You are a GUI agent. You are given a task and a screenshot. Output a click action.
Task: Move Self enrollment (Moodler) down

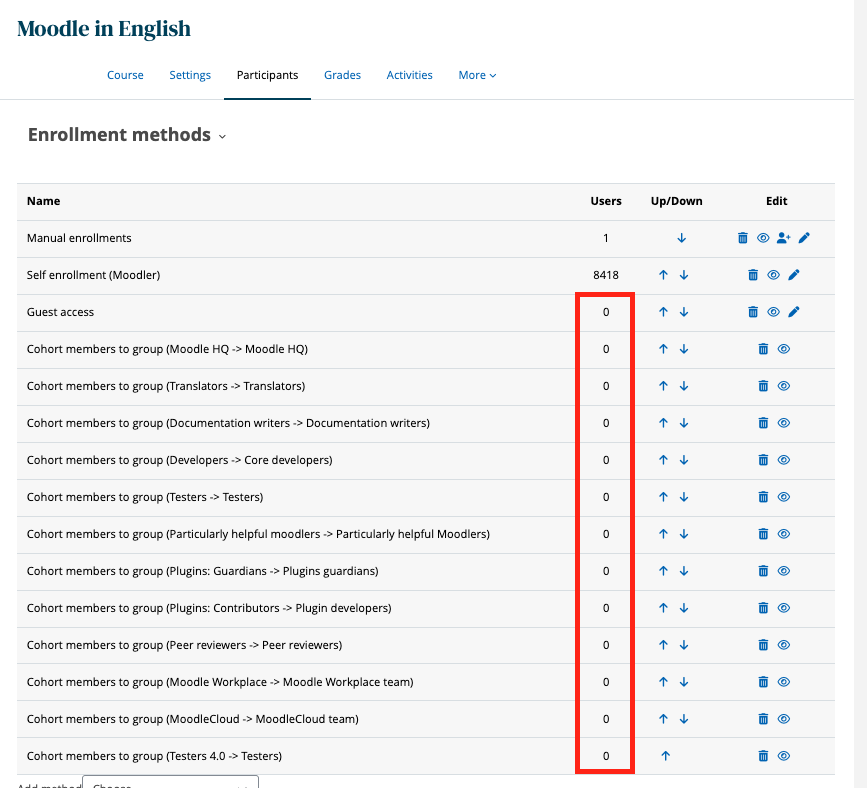684,275
